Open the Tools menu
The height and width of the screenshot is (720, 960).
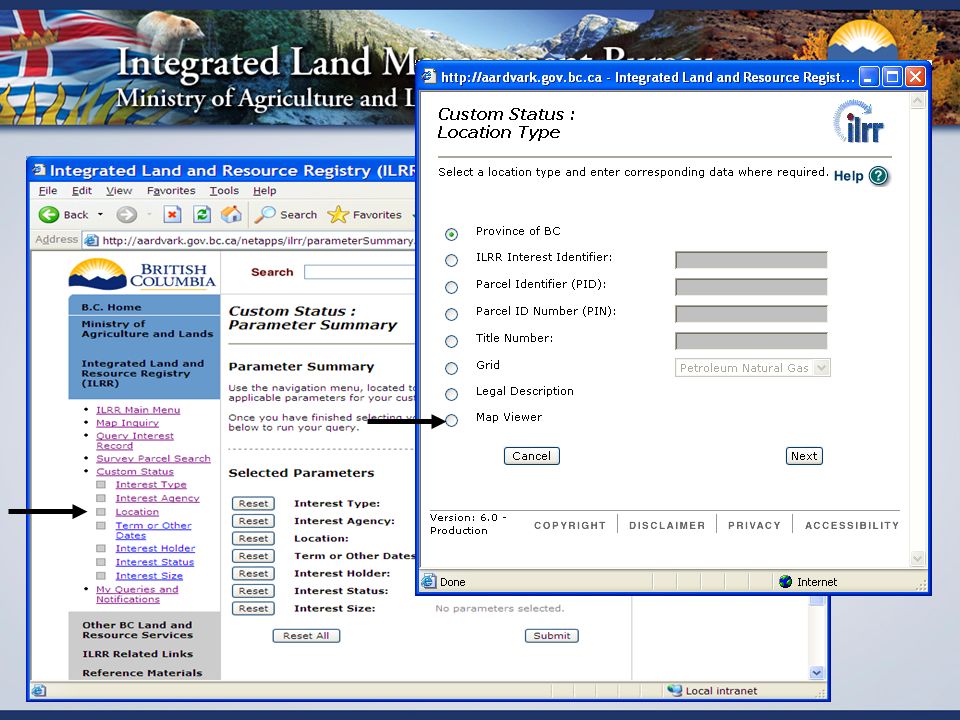tap(224, 190)
